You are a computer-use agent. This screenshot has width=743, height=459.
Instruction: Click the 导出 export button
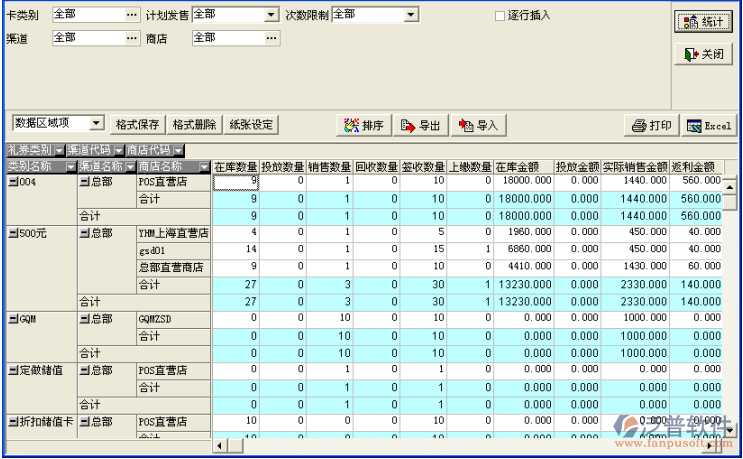click(420, 125)
